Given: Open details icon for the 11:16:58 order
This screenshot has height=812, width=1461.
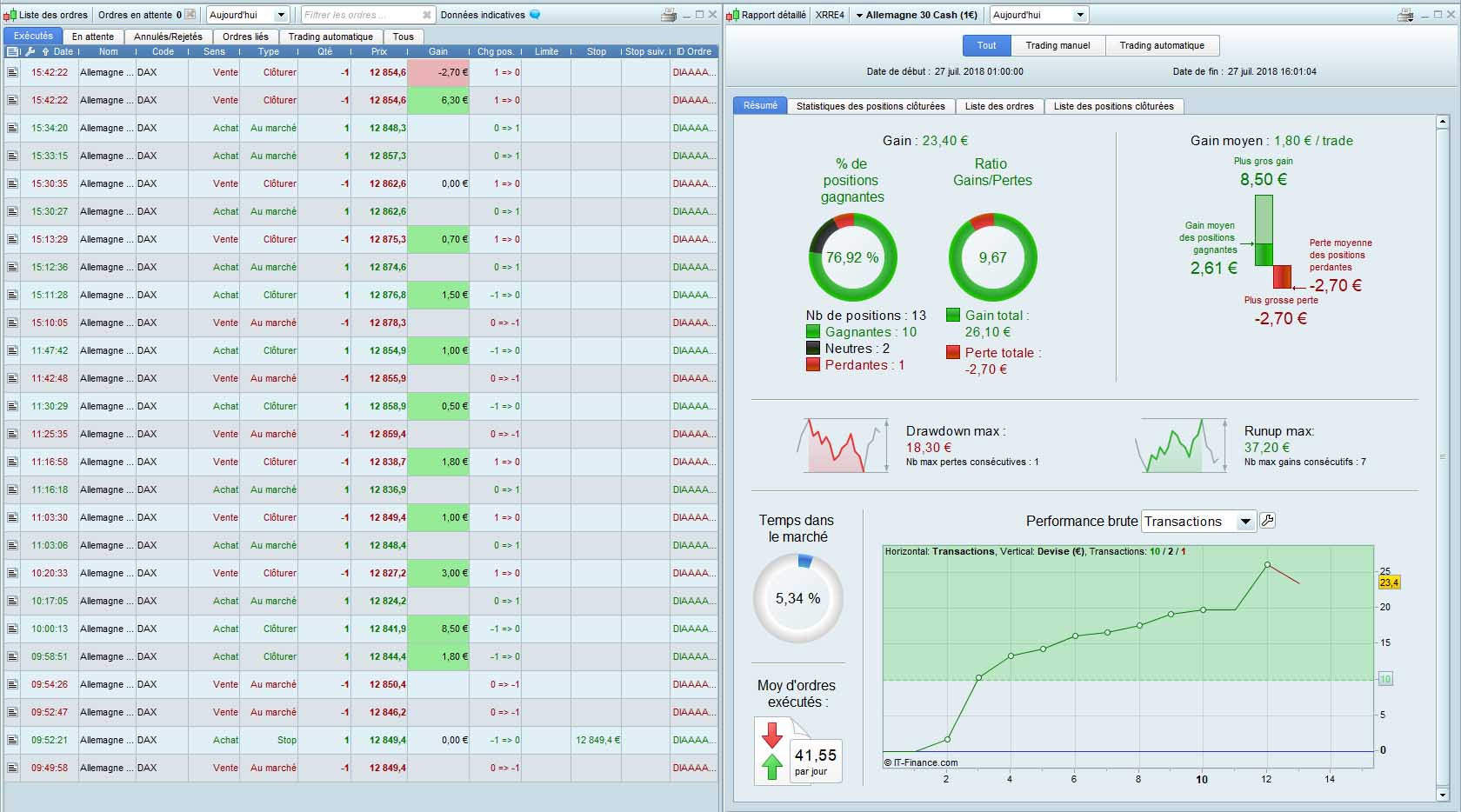Looking at the screenshot, I should coord(12,462).
